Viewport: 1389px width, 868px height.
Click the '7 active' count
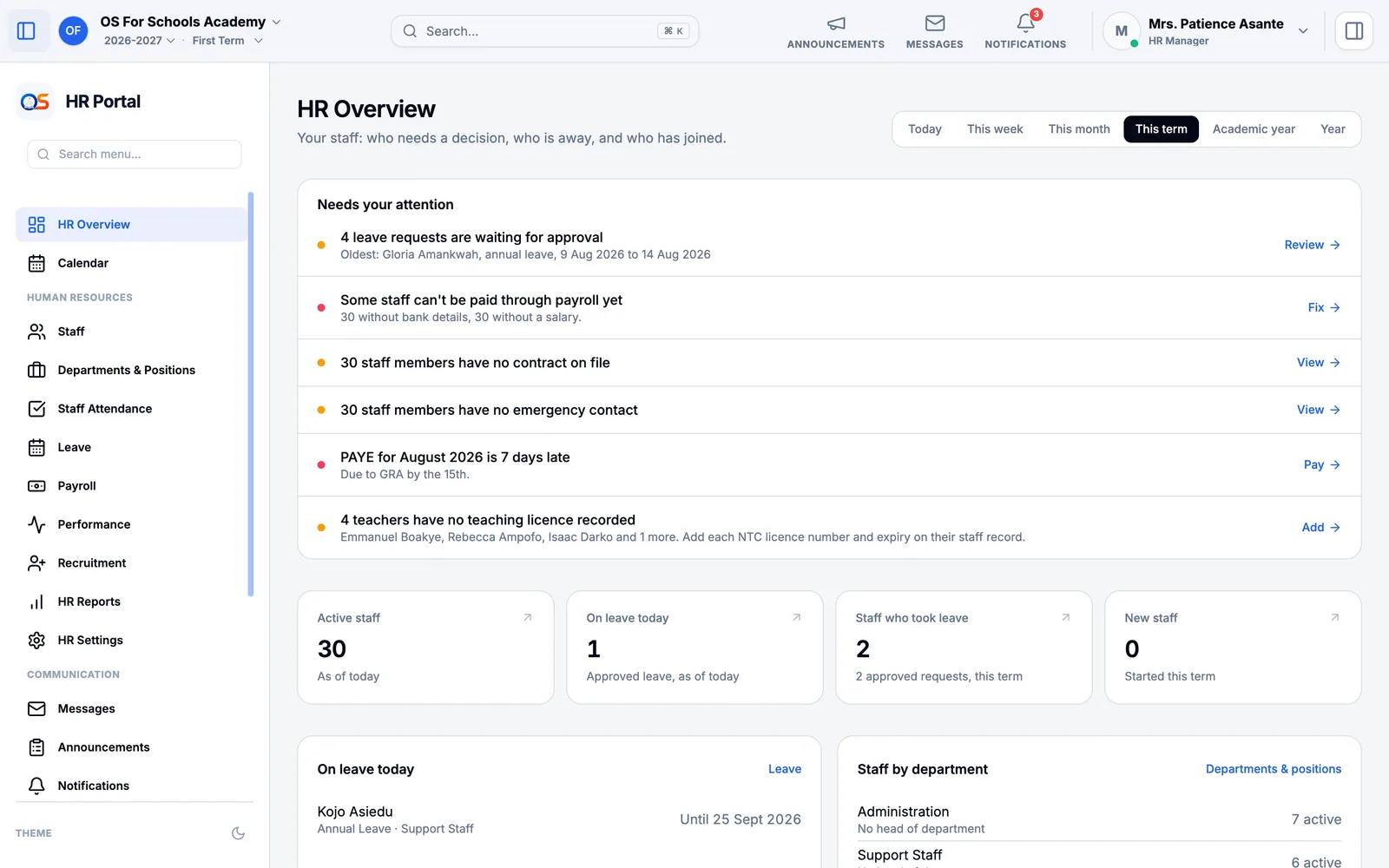point(1316,819)
